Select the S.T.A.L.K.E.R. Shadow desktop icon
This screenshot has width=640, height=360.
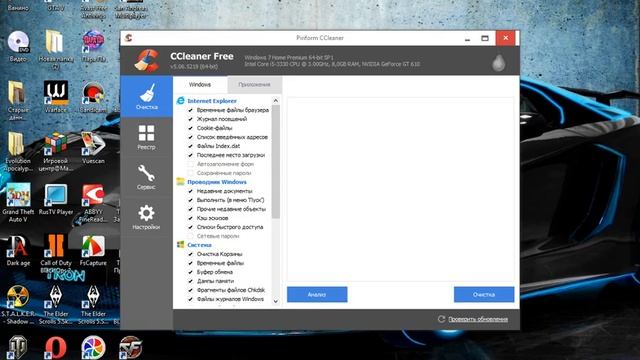tap(18, 304)
